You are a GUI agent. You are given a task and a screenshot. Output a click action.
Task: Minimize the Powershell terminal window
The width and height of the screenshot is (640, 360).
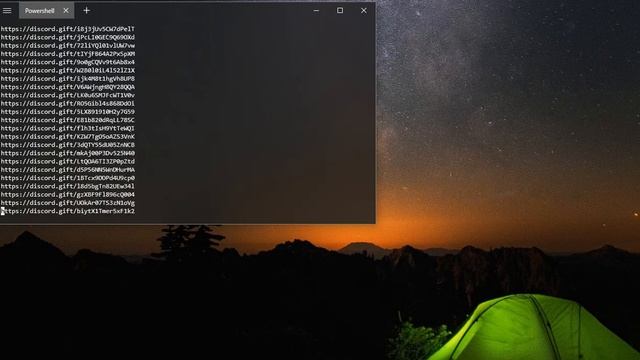click(316, 11)
